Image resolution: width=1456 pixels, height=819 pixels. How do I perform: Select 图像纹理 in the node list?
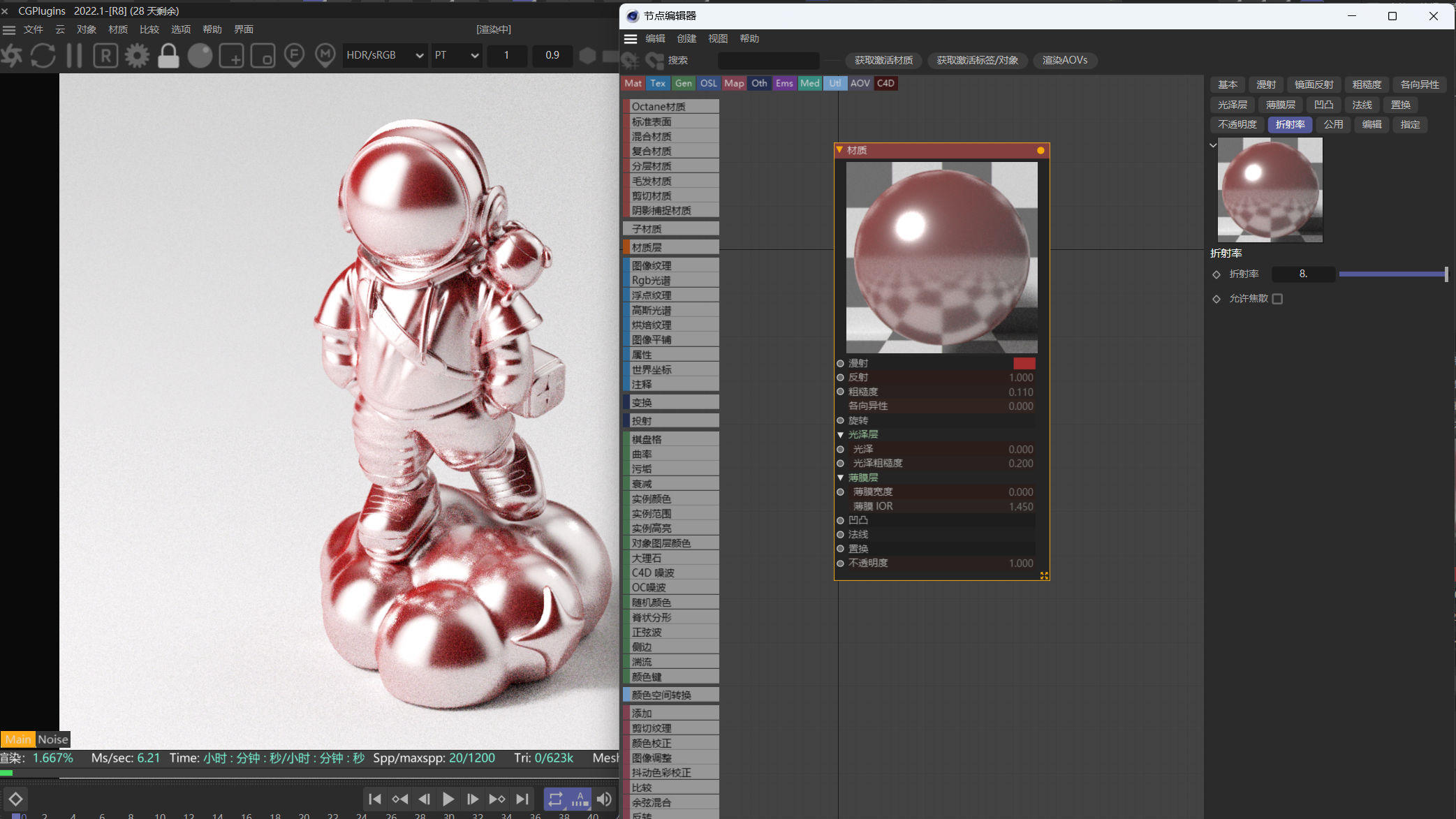tap(670, 265)
